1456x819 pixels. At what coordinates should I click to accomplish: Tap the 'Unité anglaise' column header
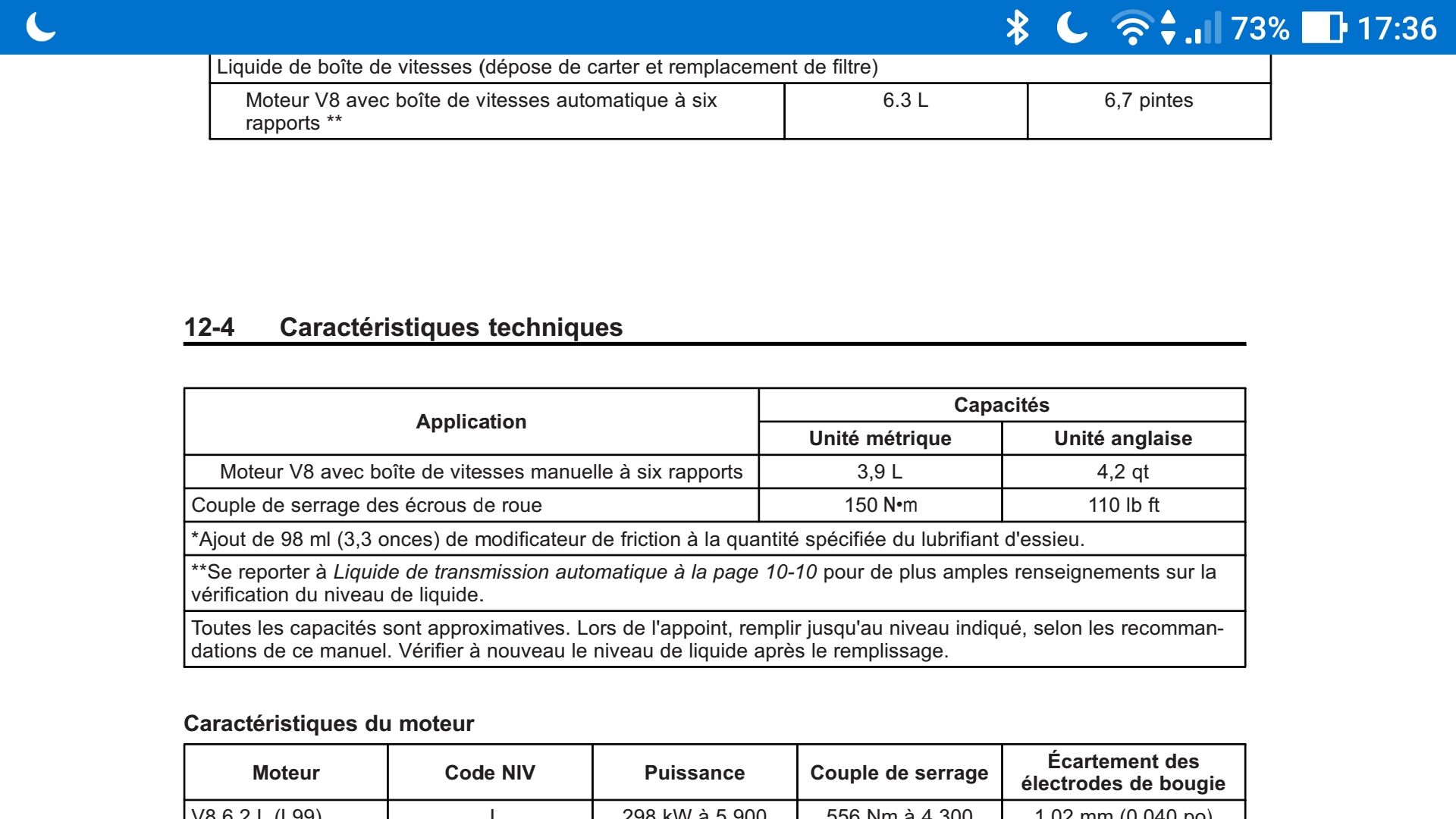coord(1122,438)
